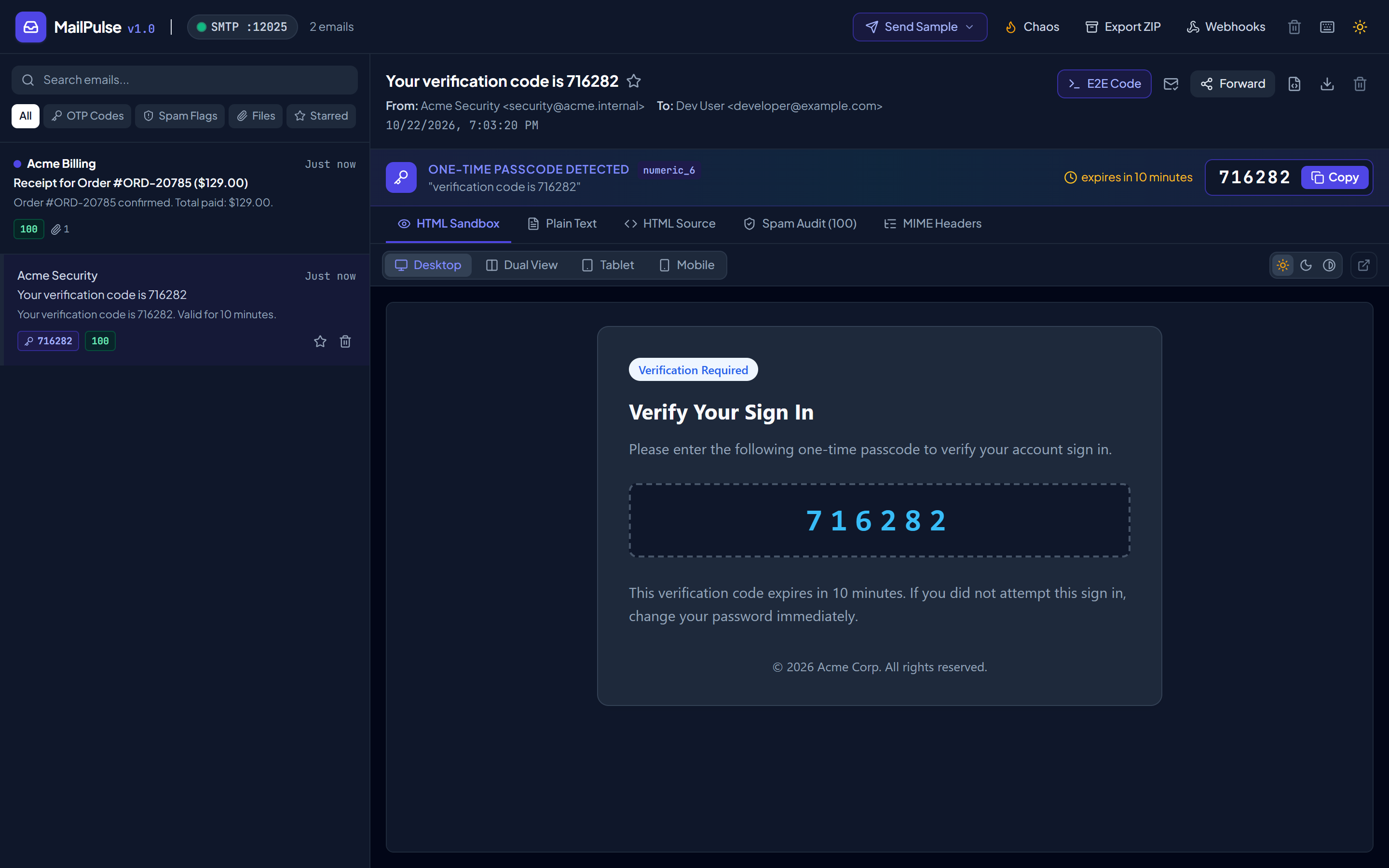This screenshot has width=1389, height=868.
Task: Select Mobile preview mode
Action: 686,265
